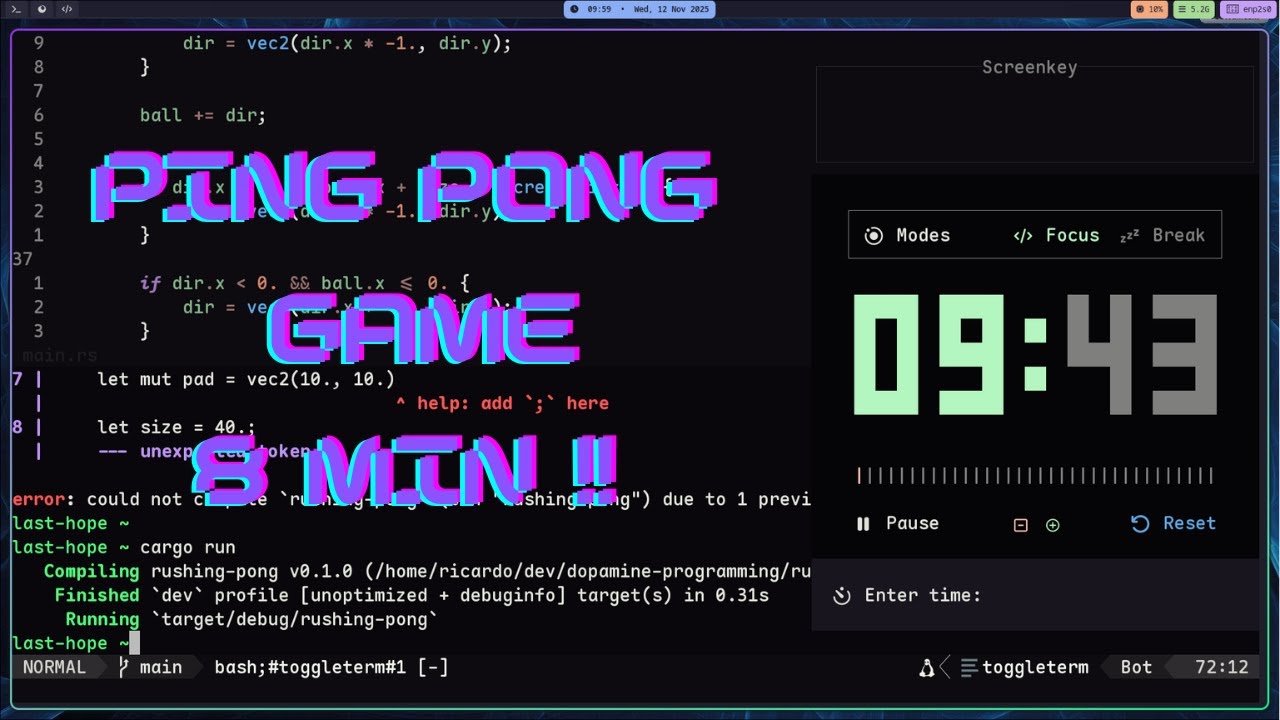Click the main.rs file label
This screenshot has width=1280, height=720.
[59, 355]
